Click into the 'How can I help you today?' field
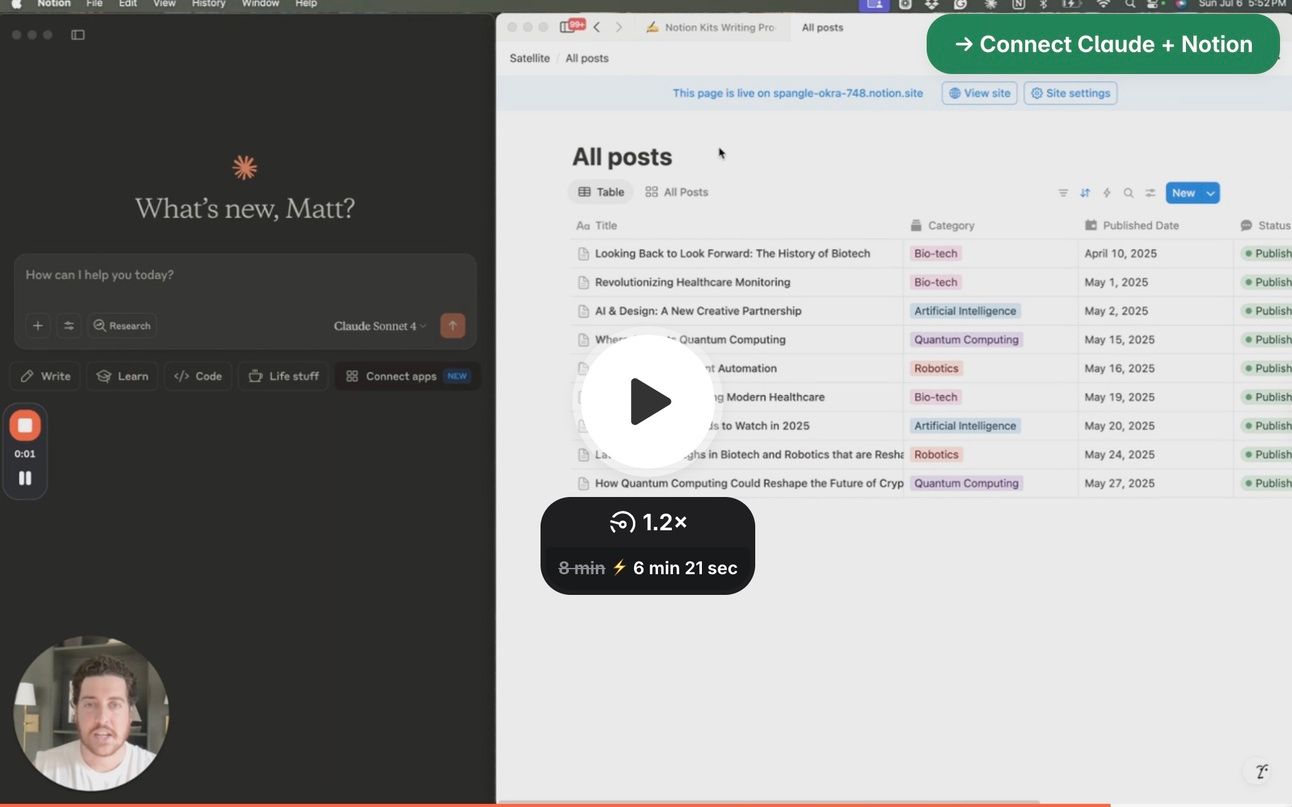The width and height of the screenshot is (1292, 807). point(244,275)
